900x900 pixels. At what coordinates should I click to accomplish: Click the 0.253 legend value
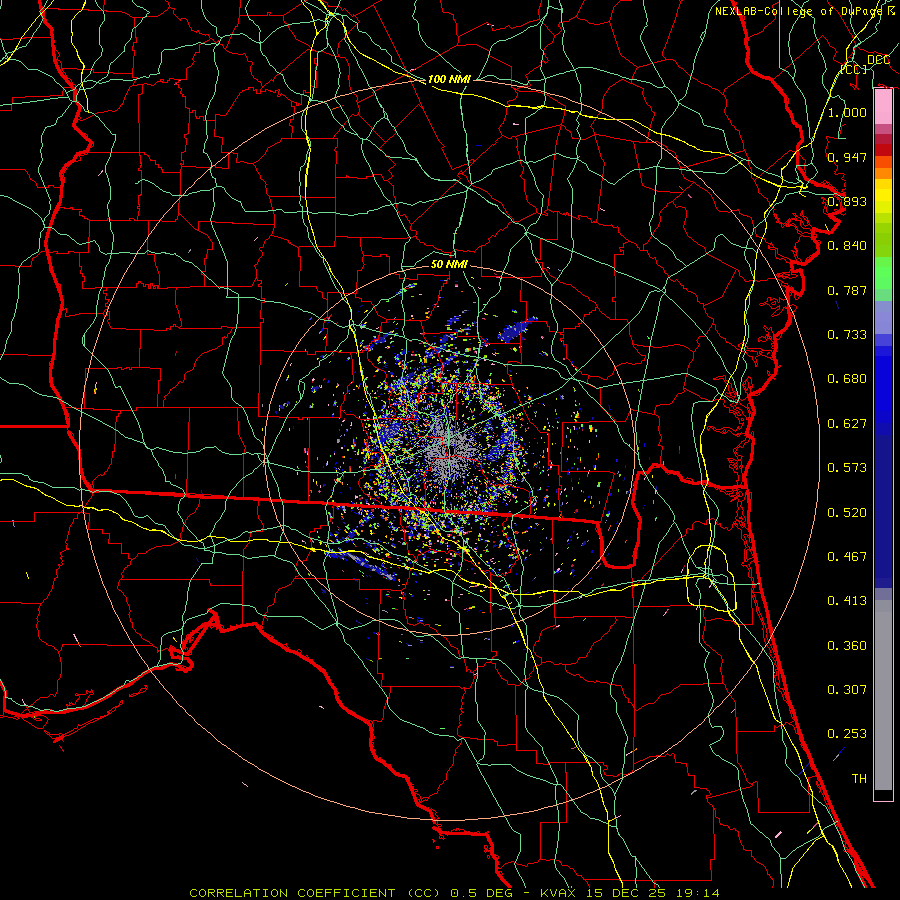click(847, 734)
